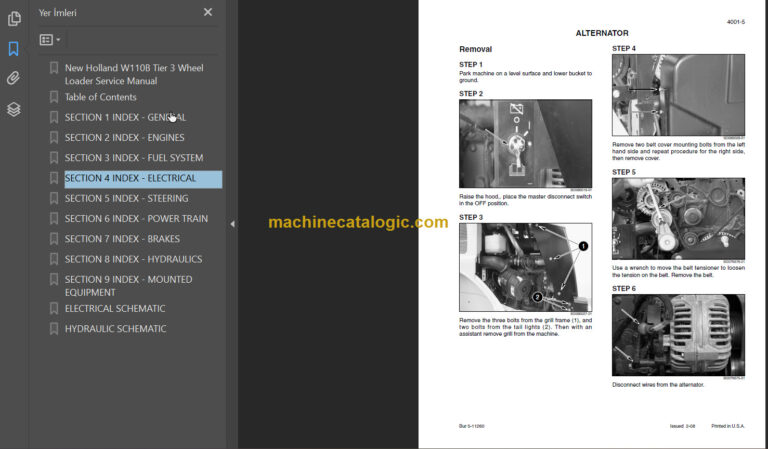Open SECTION 9 INDEX - MOUNTED EQUIPMENT bookmark

128,285
